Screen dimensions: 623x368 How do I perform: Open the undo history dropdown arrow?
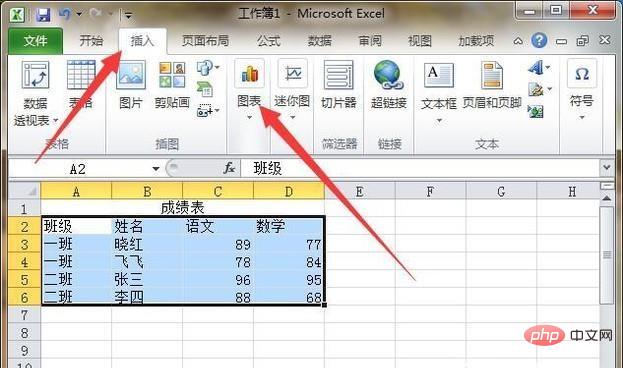pyautogui.click(x=79, y=15)
